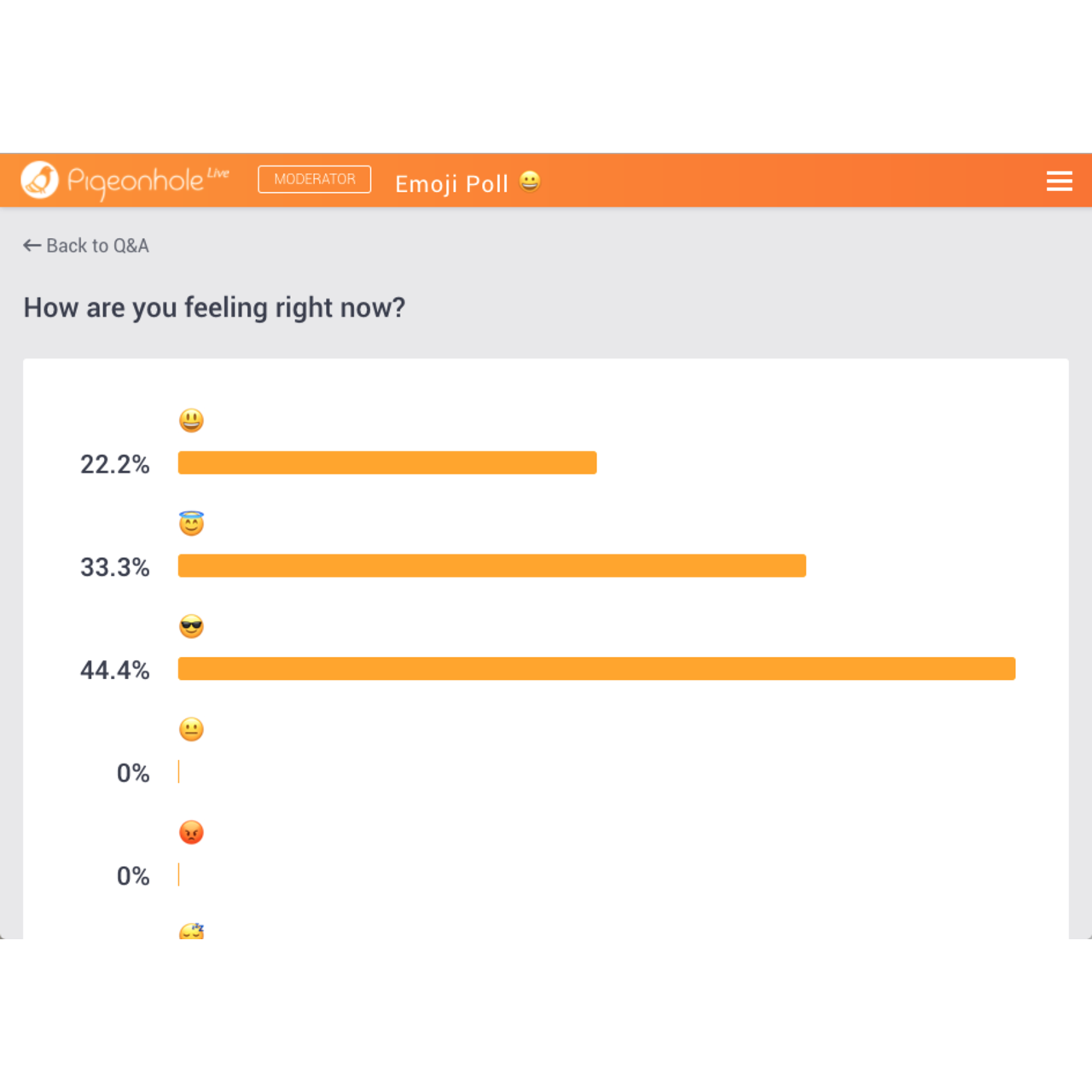This screenshot has height=1092, width=1092.
Task: Go Back to Q&A
Action: 85,246
